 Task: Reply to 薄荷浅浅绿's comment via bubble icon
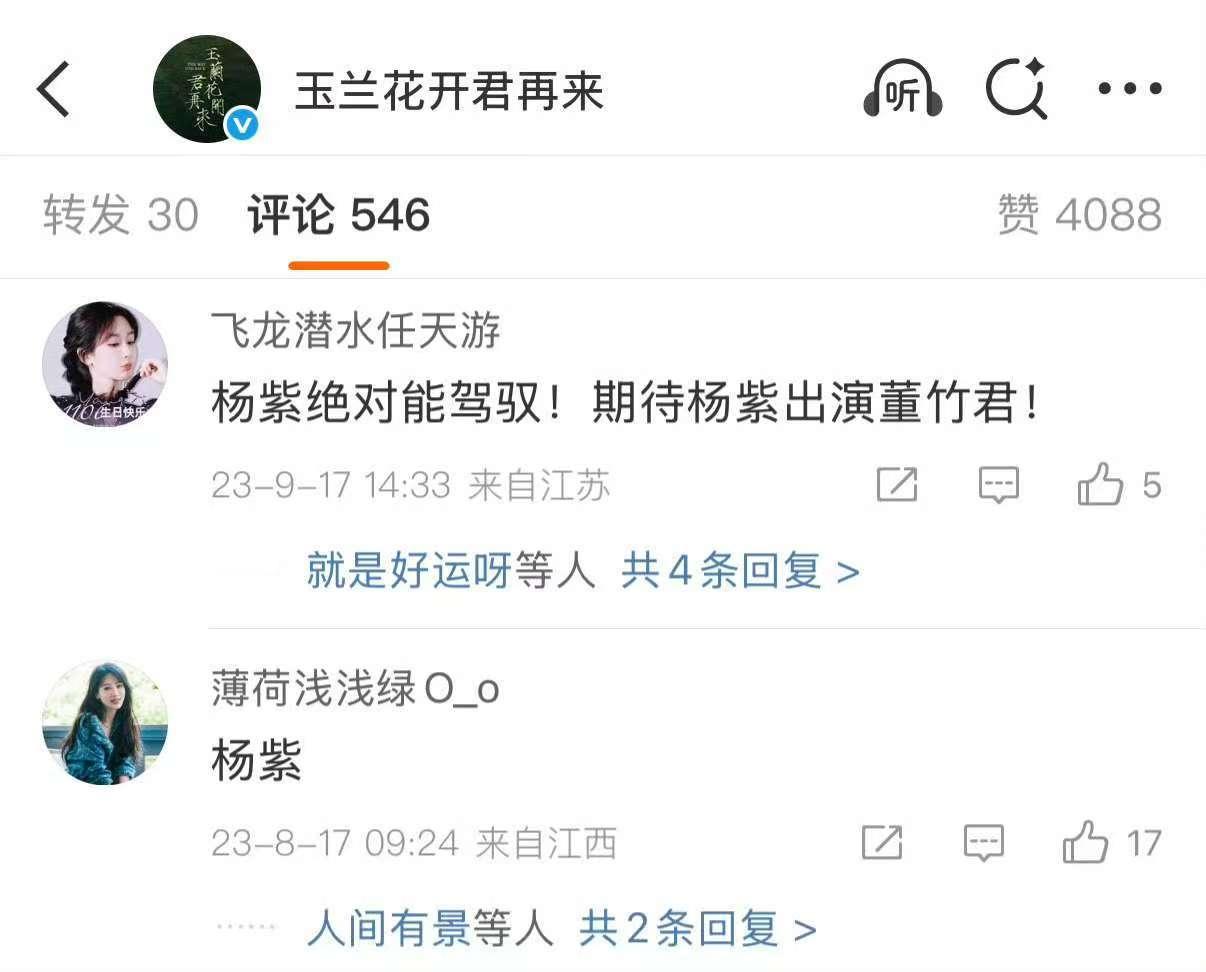click(x=984, y=843)
